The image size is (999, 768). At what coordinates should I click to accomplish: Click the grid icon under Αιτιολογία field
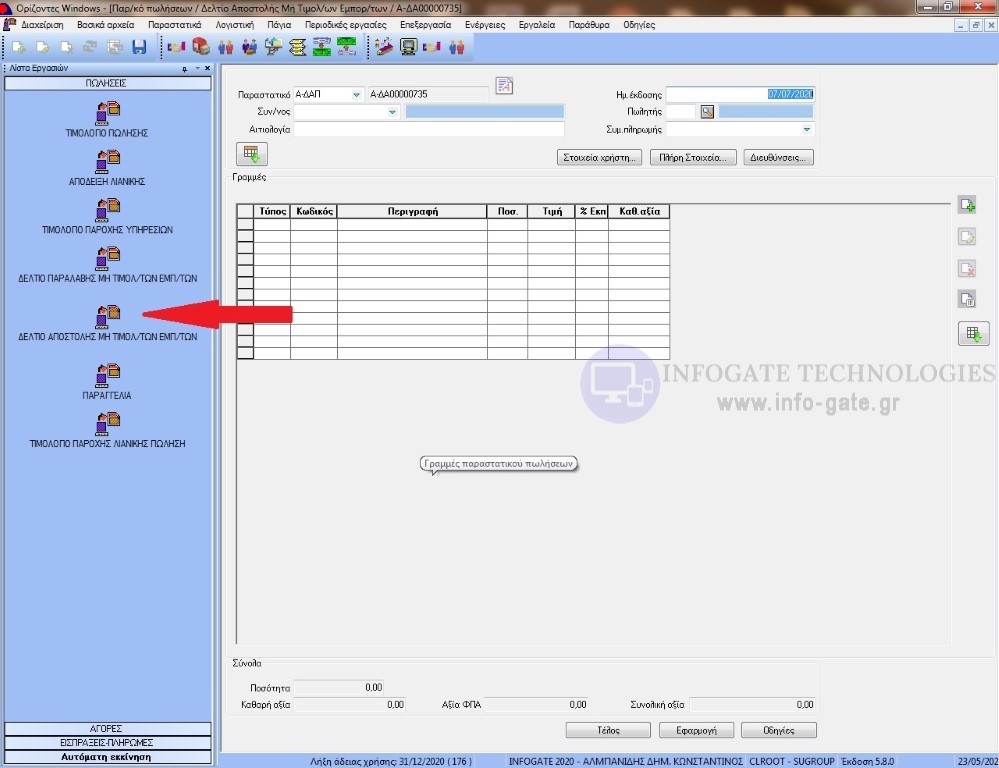click(x=251, y=154)
